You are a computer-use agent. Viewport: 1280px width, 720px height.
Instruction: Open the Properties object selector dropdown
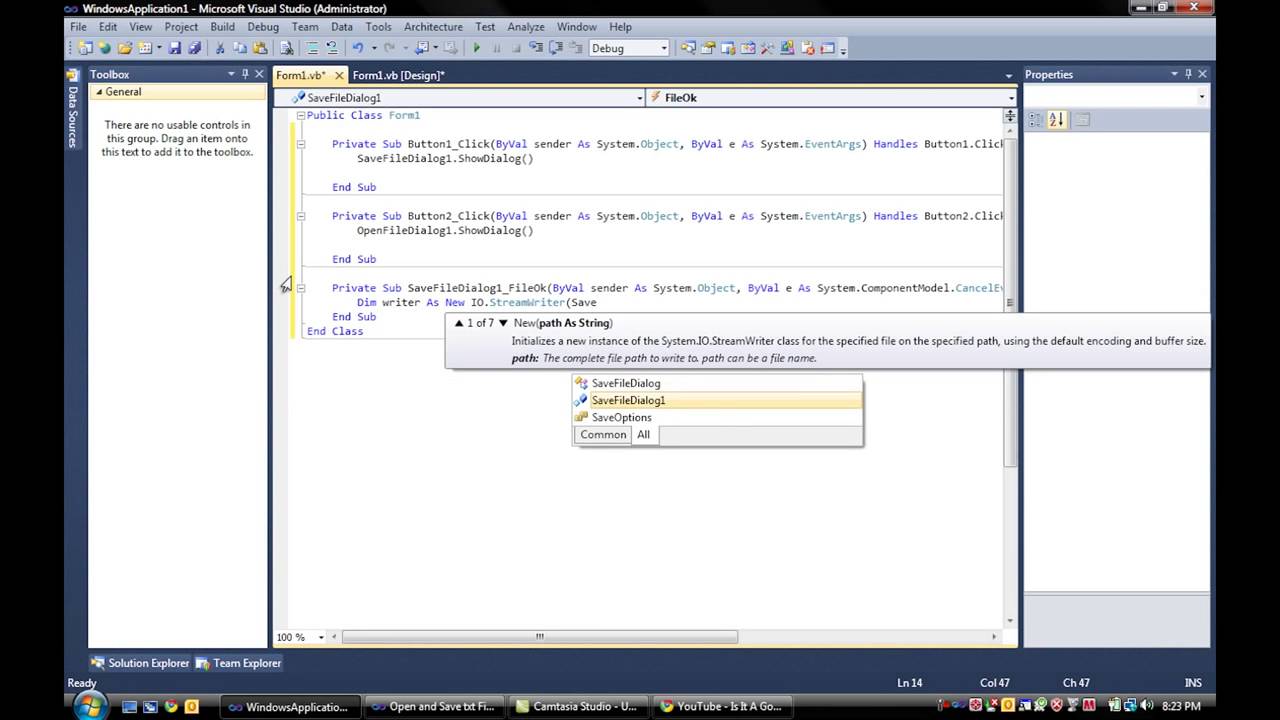click(x=1201, y=97)
